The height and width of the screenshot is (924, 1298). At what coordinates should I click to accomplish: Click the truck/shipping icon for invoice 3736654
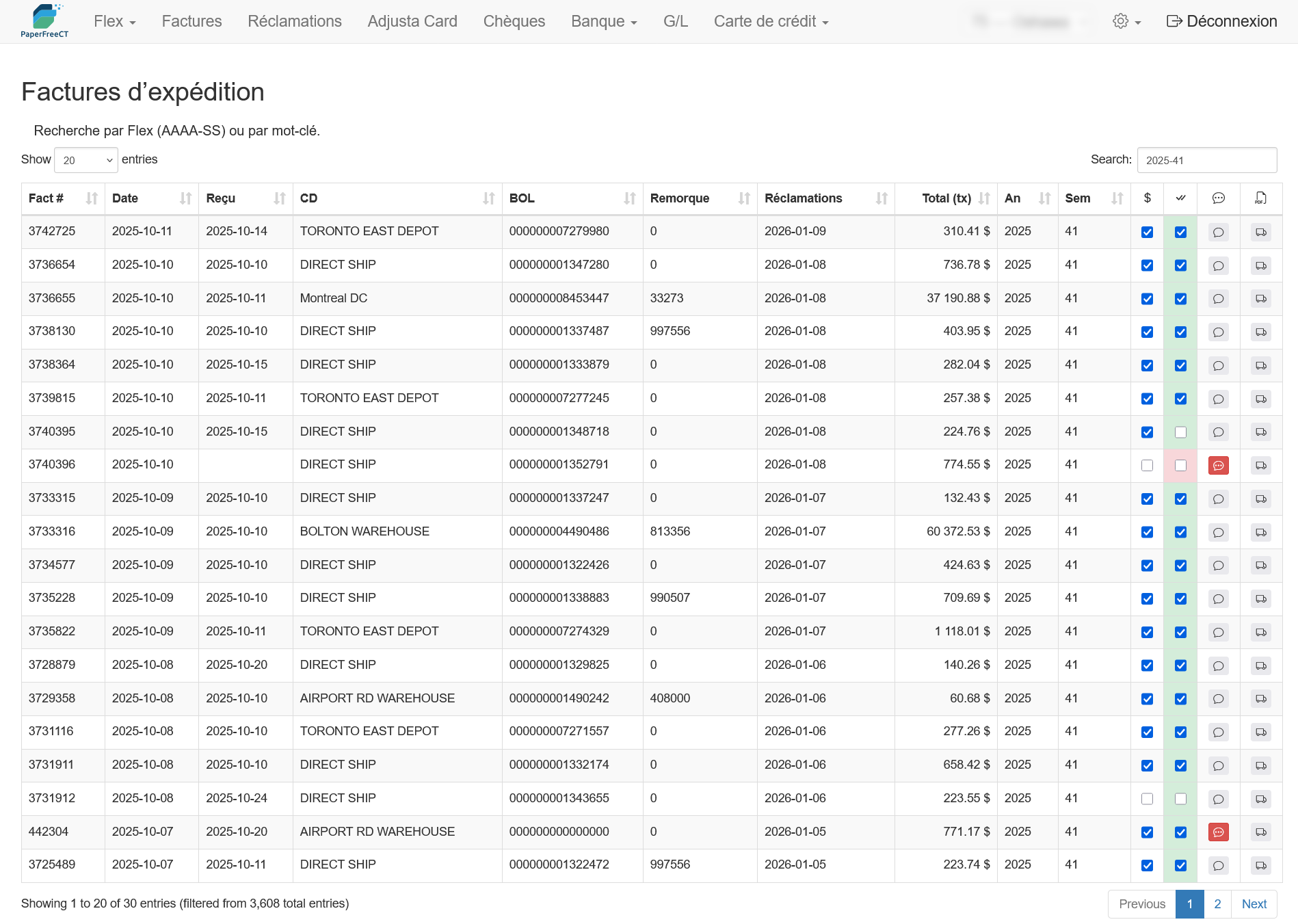[1260, 265]
